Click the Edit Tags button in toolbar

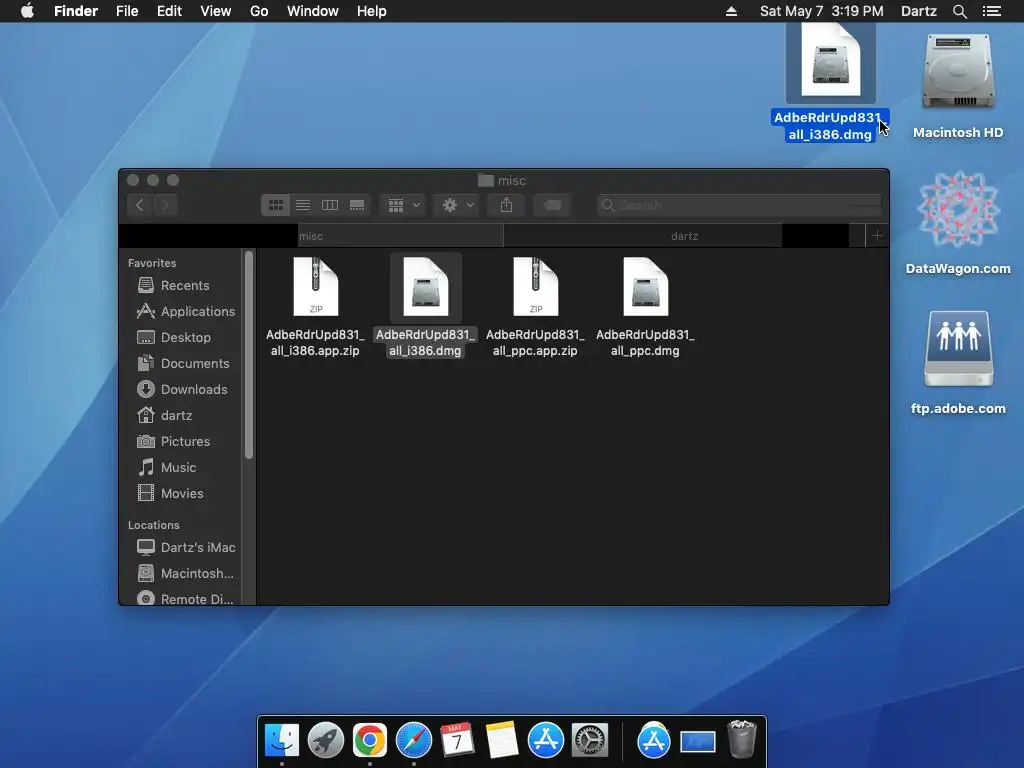coord(552,205)
